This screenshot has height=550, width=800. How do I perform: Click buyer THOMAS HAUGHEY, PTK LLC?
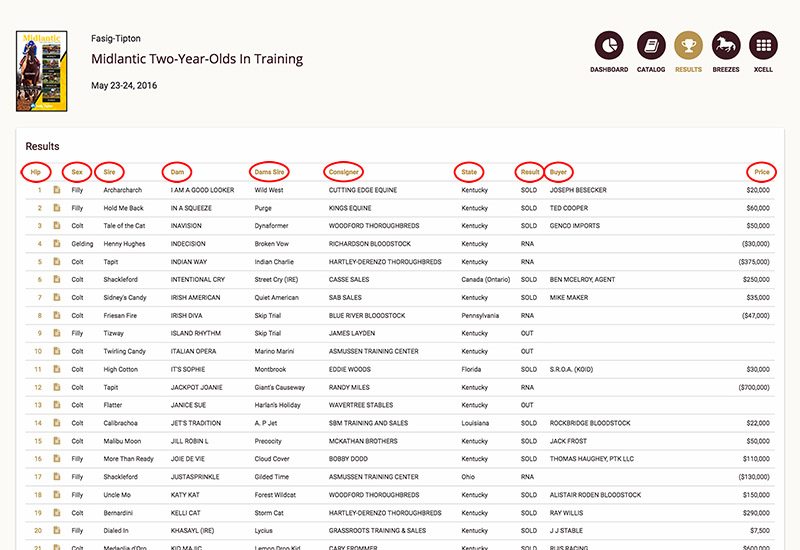(x=592, y=459)
